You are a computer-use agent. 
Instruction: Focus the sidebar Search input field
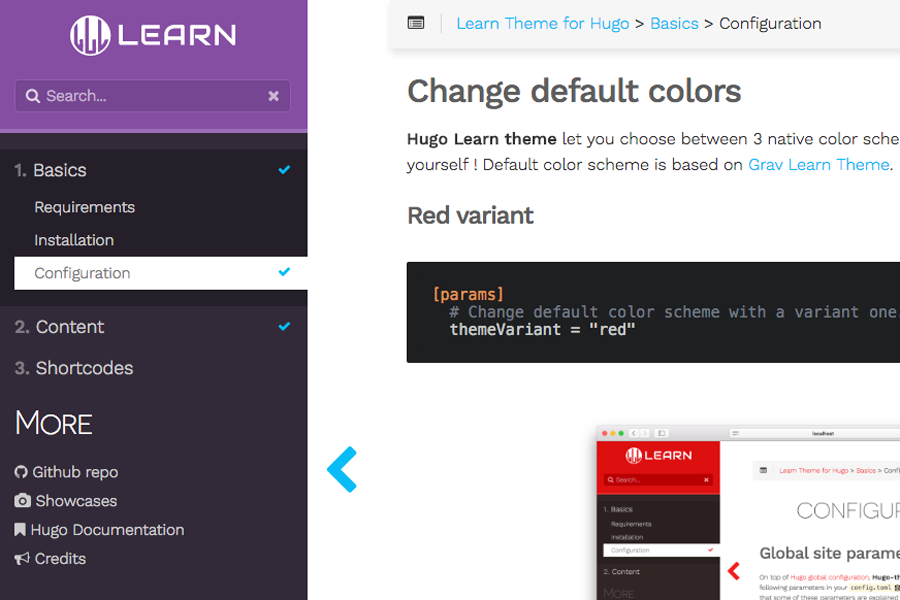150,96
